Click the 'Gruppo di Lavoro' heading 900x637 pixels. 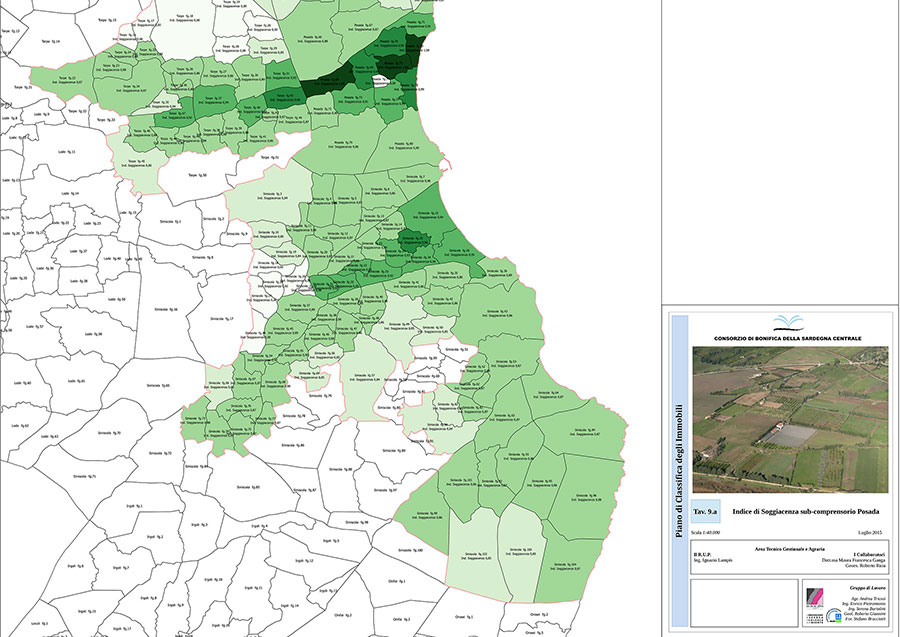pyautogui.click(x=867, y=588)
